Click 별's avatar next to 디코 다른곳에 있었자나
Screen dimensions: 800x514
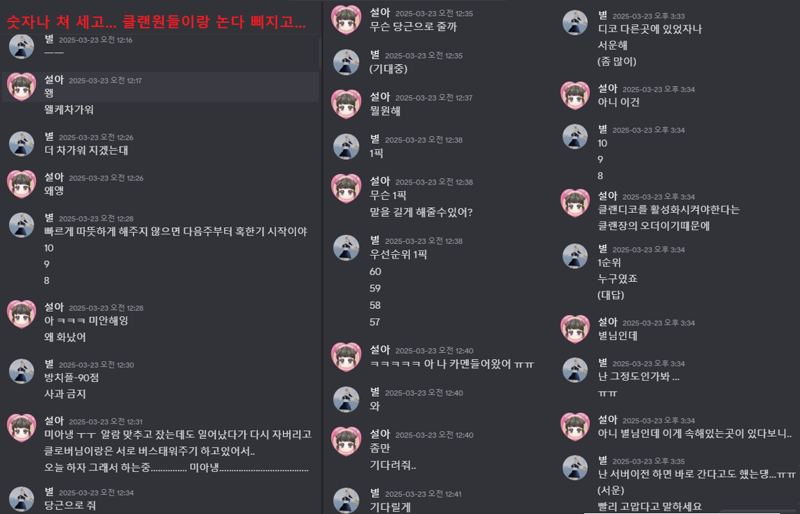(575, 22)
